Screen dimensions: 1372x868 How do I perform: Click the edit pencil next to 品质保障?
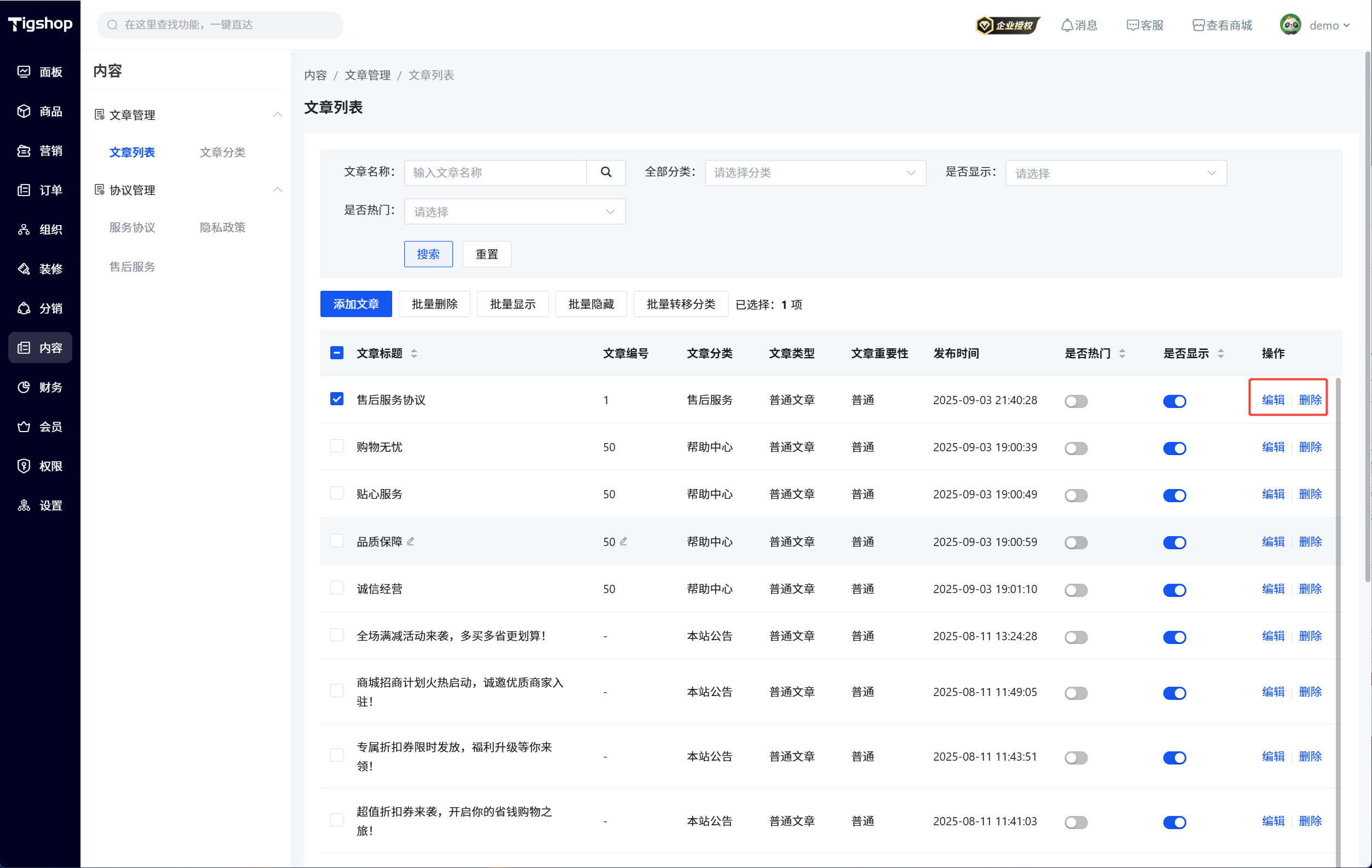[410, 541]
